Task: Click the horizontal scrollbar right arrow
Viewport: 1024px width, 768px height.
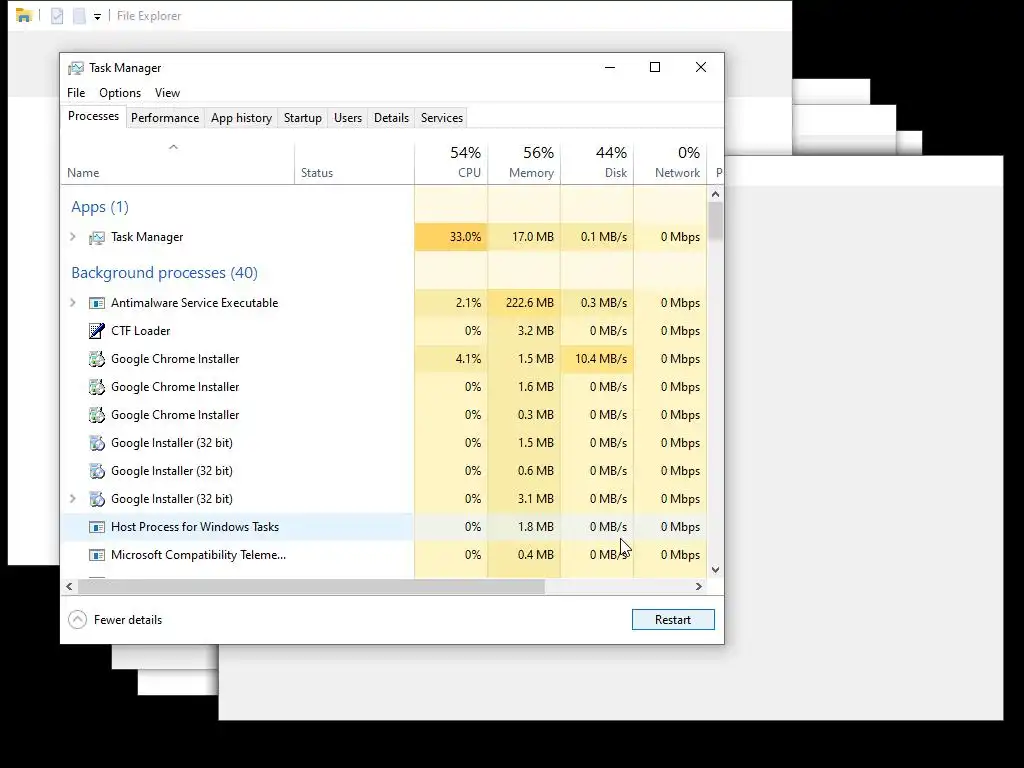Action: coord(699,586)
